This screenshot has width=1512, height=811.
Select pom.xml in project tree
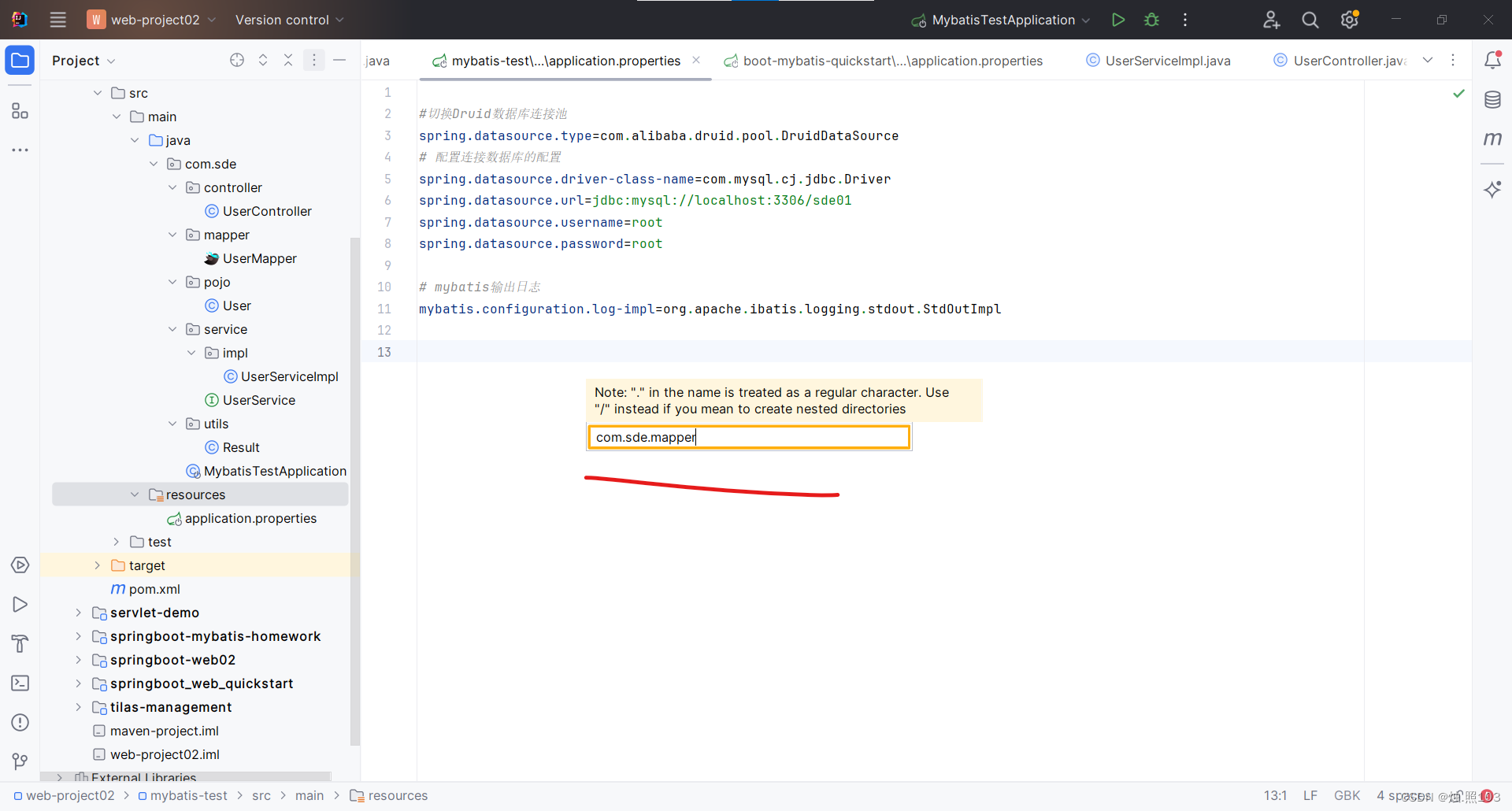pyautogui.click(x=146, y=589)
